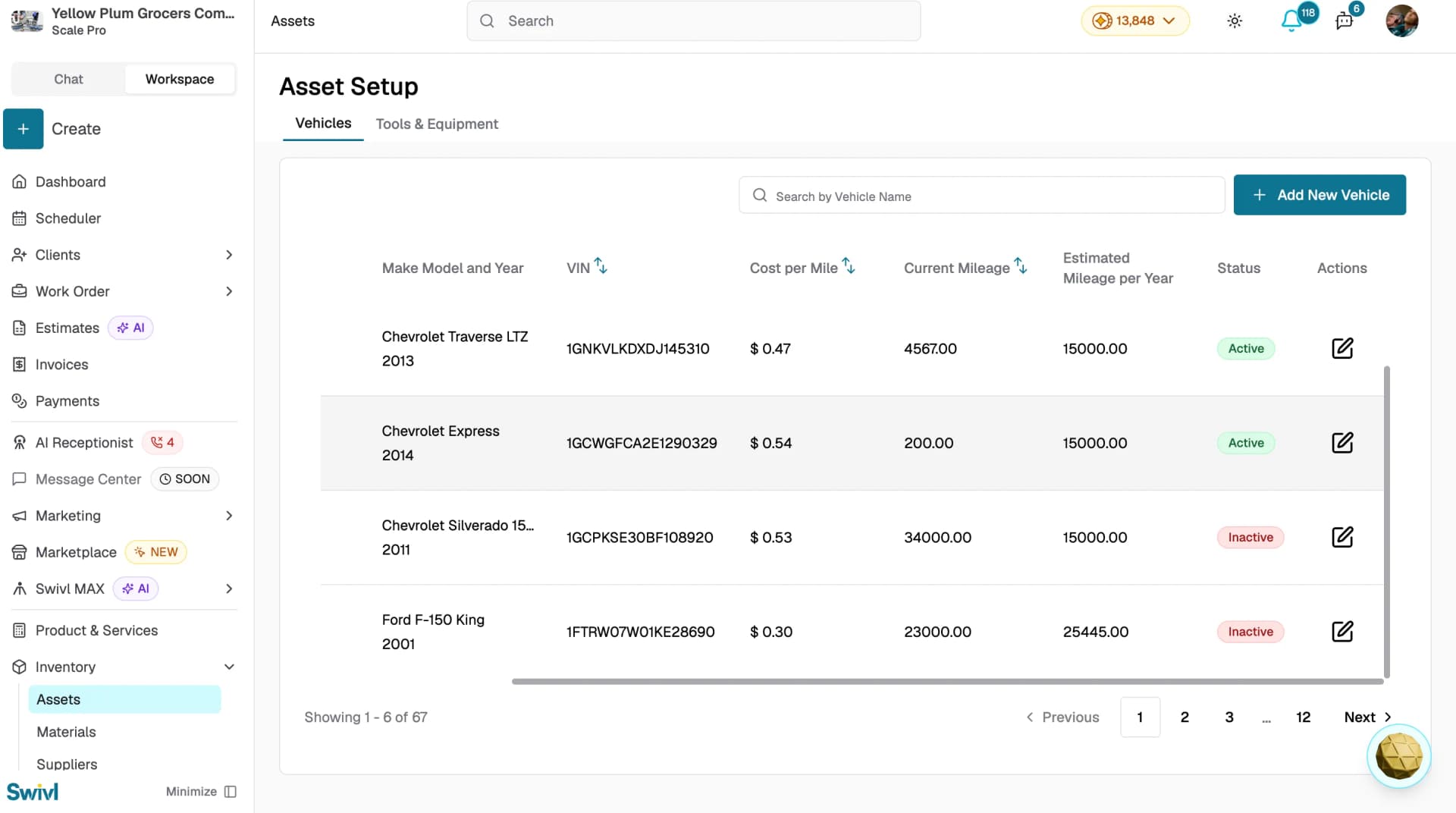Click the Chevrolet Silverado 15... name
The image size is (1456, 813).
(x=457, y=525)
